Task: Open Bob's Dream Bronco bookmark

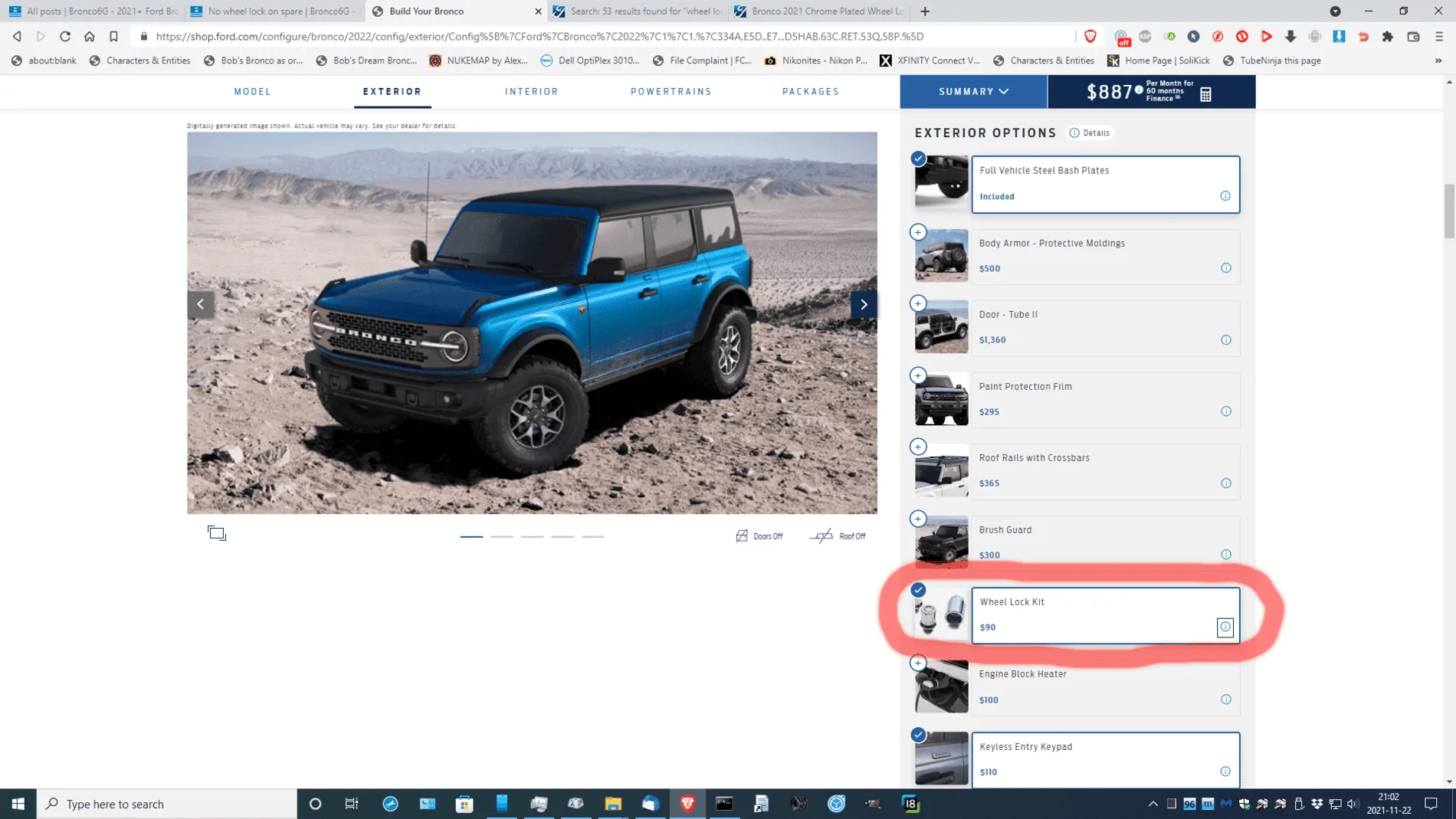Action: 367,61
